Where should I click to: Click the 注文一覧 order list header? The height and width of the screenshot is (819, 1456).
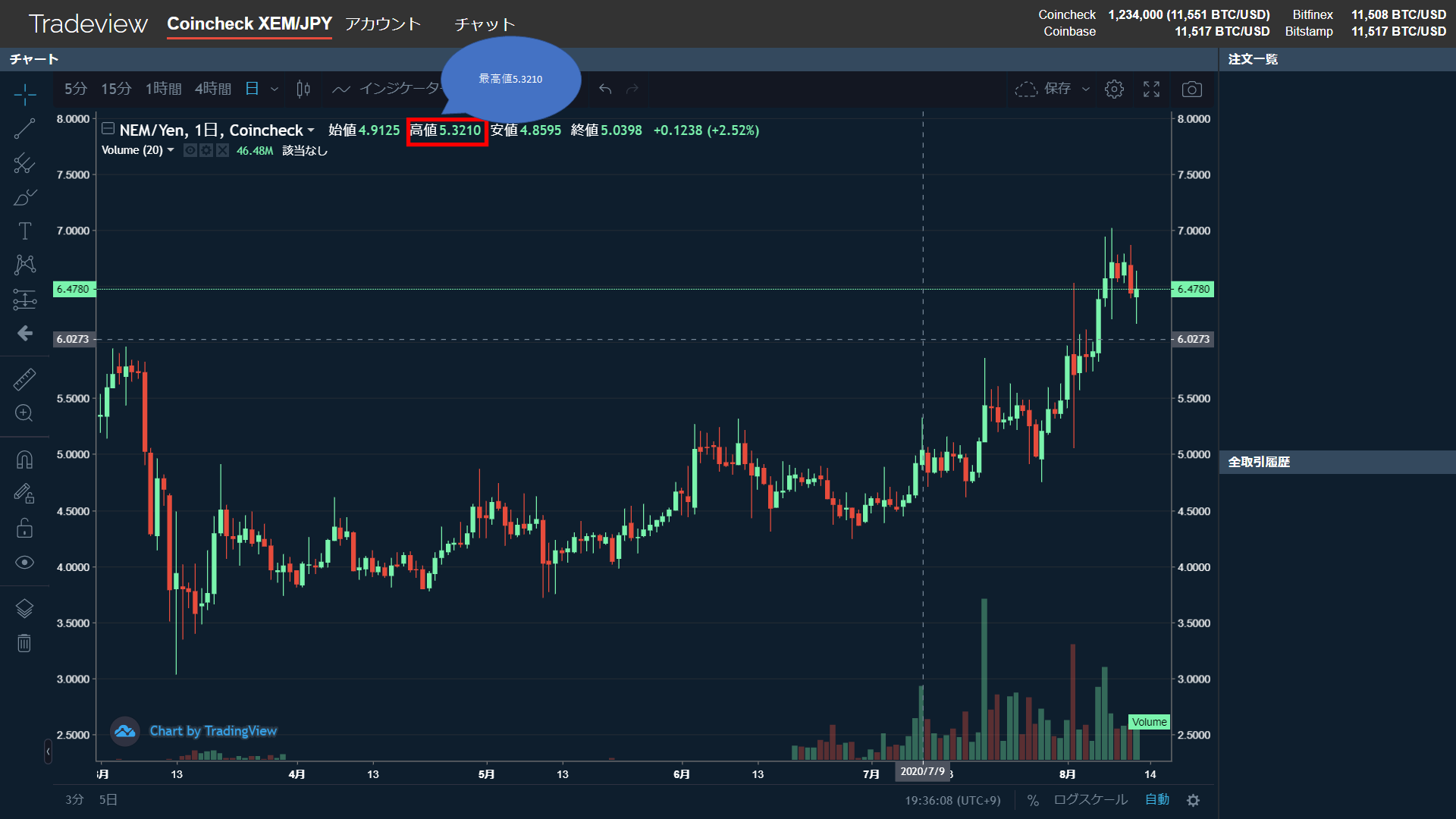(x=1253, y=59)
